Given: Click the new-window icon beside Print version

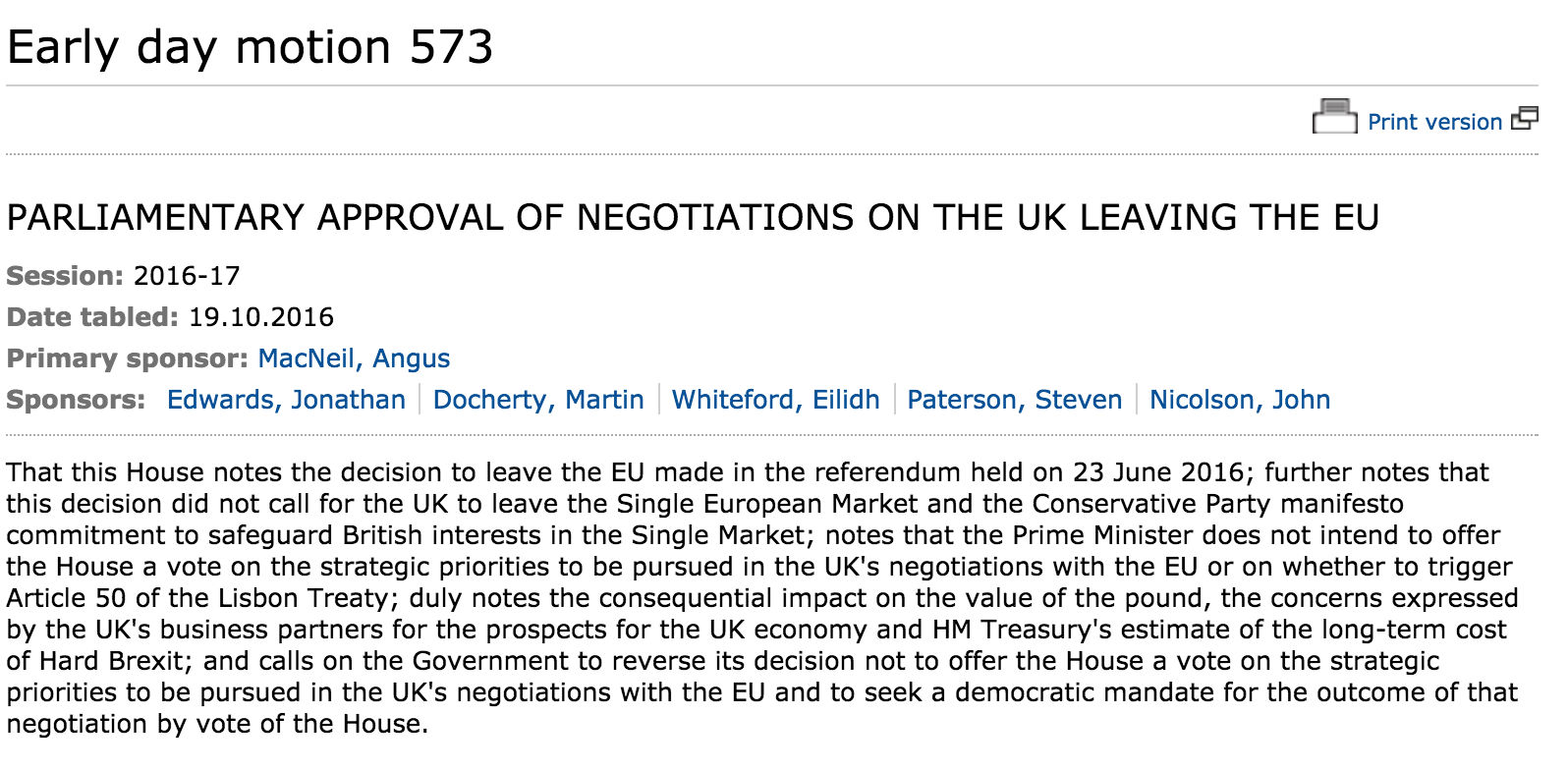Looking at the screenshot, I should click(x=1525, y=119).
